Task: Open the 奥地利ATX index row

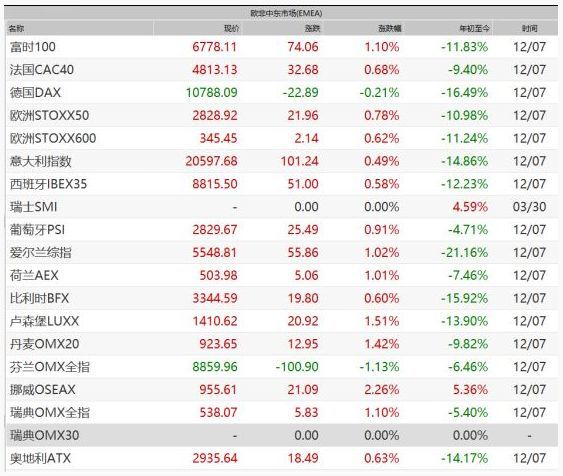Action: [282, 458]
